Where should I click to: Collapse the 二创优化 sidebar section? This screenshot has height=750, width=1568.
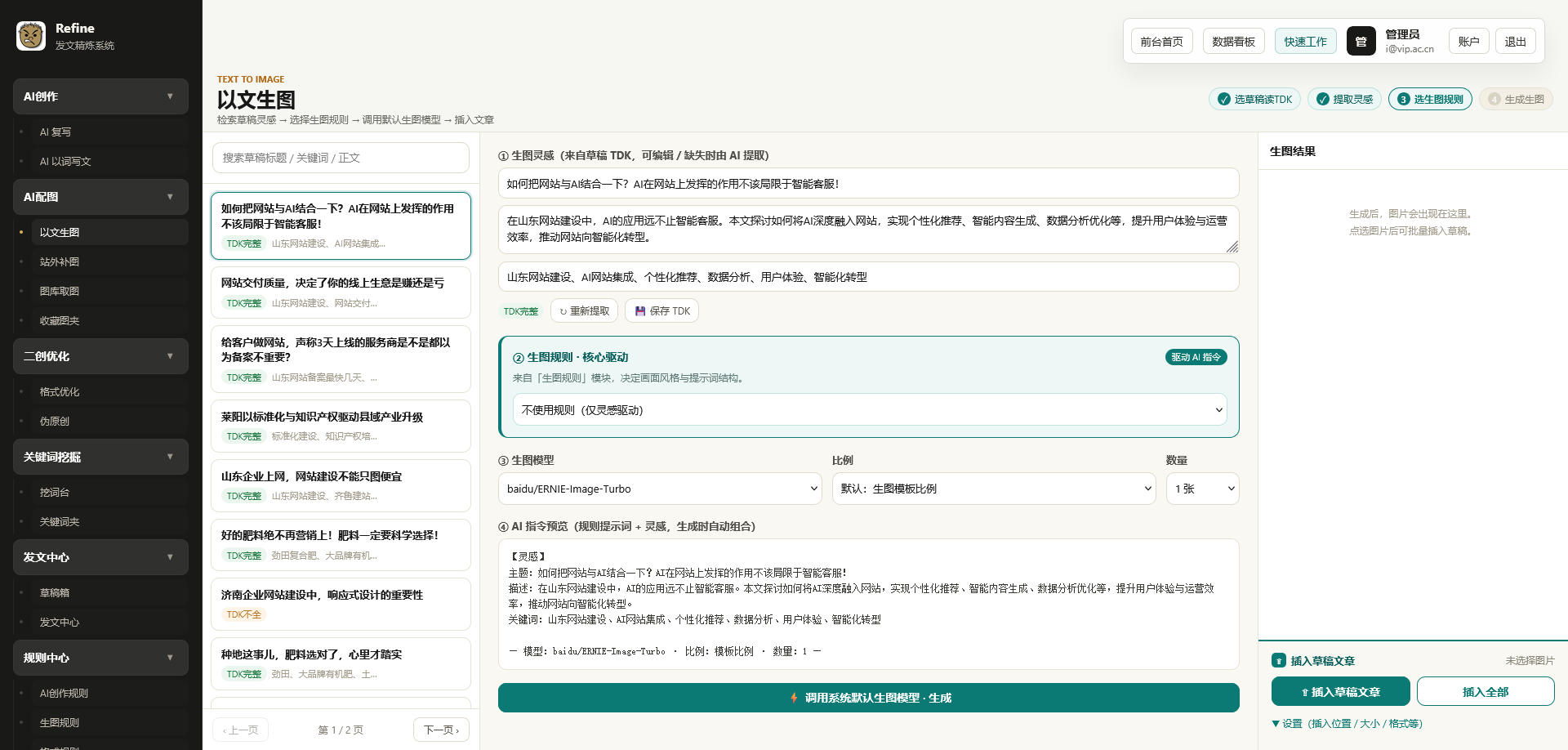tap(100, 356)
